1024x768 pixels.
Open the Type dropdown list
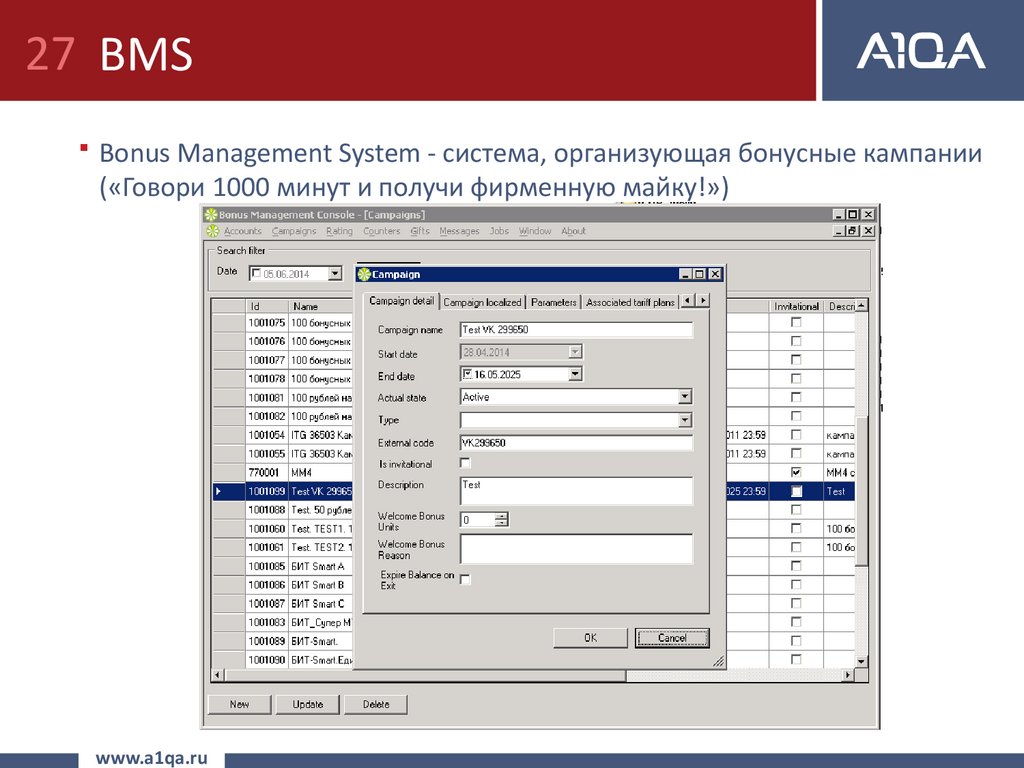(x=685, y=420)
